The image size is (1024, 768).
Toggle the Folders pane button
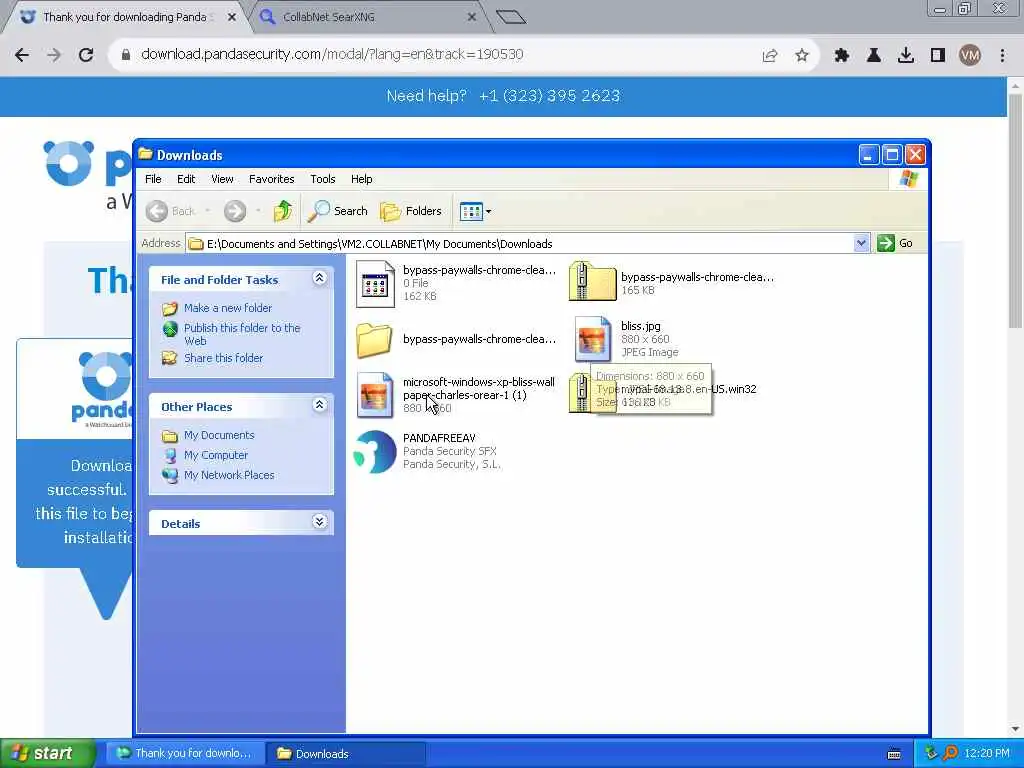411,211
